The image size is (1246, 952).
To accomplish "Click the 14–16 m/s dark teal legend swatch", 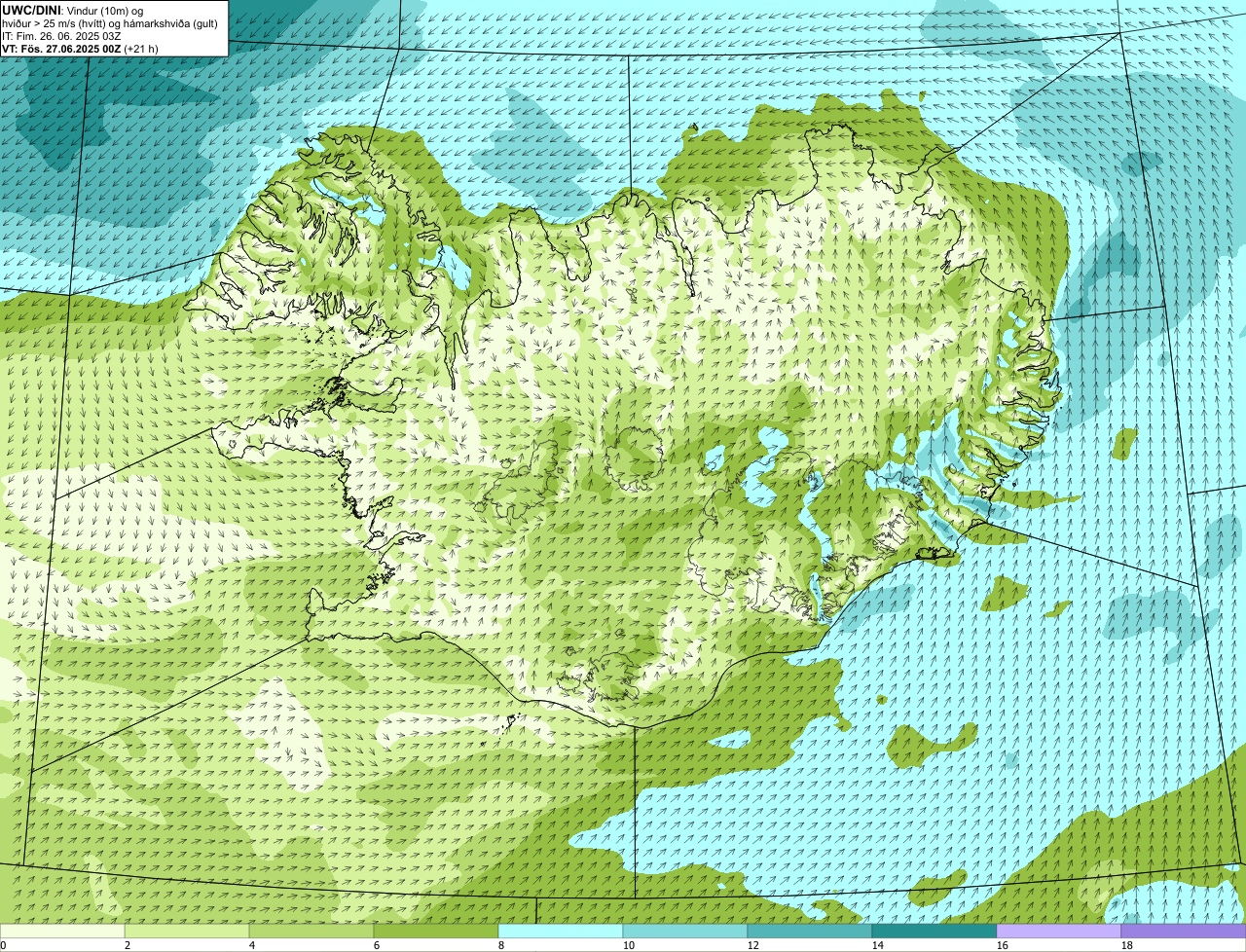I will 934,931.
